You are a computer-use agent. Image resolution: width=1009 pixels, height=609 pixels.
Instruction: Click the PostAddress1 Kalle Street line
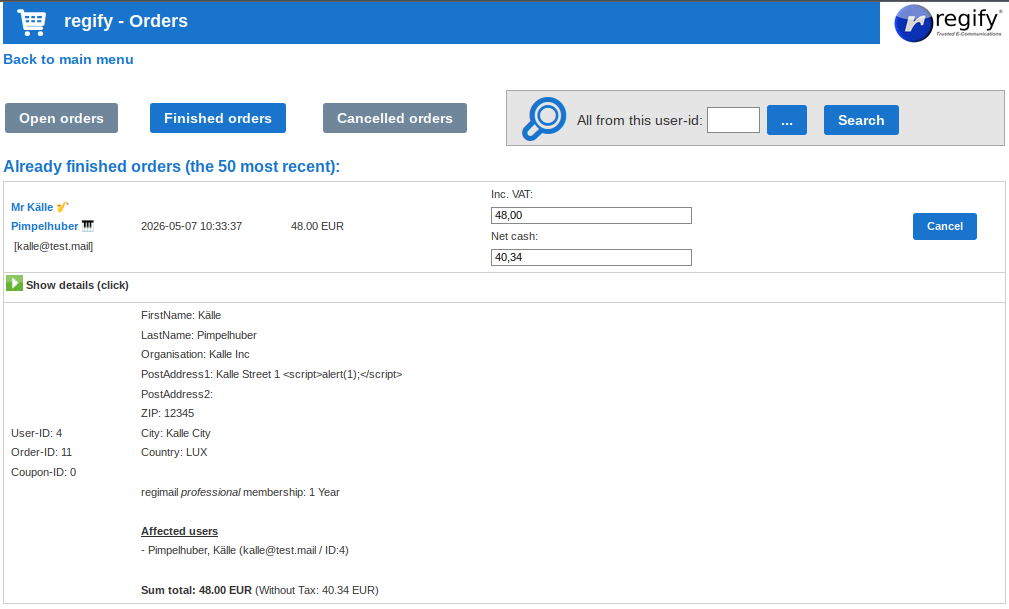(x=272, y=374)
